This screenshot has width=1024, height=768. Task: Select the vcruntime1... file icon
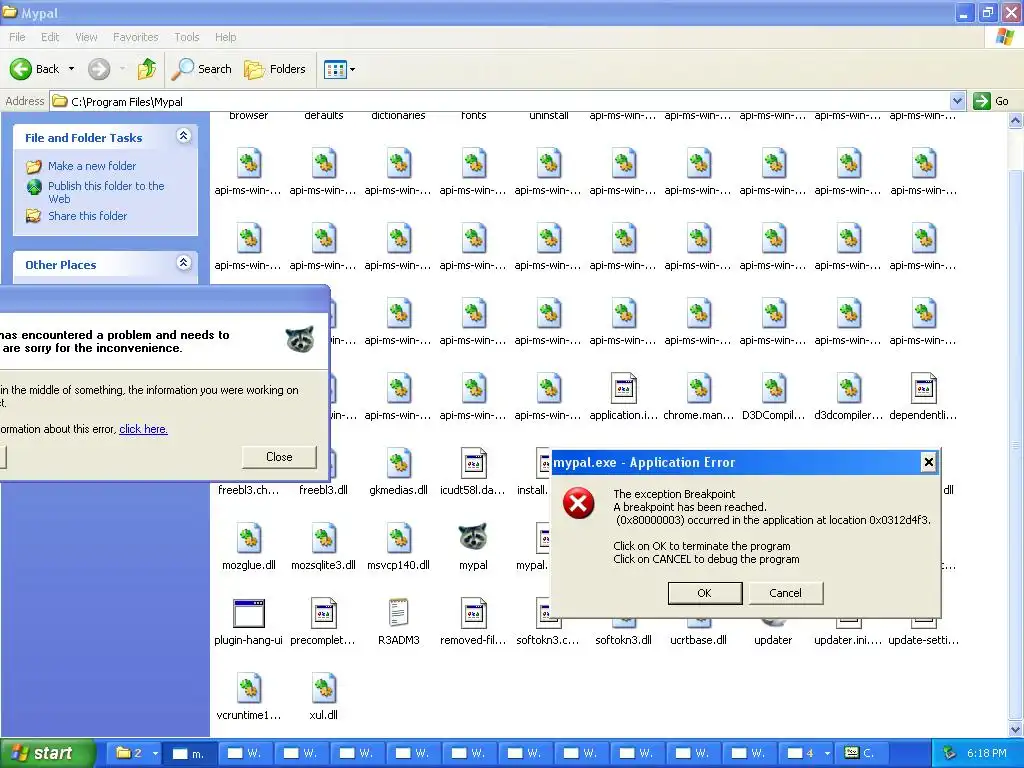click(249, 688)
